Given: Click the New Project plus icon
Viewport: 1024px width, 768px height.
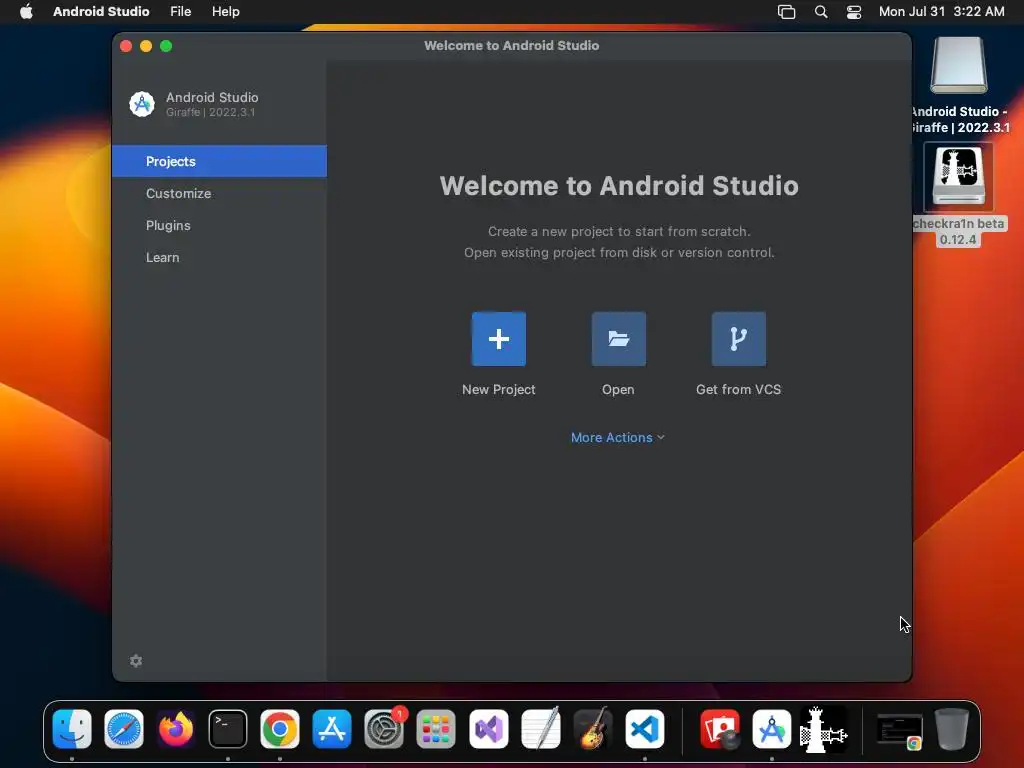Looking at the screenshot, I should tap(498, 339).
